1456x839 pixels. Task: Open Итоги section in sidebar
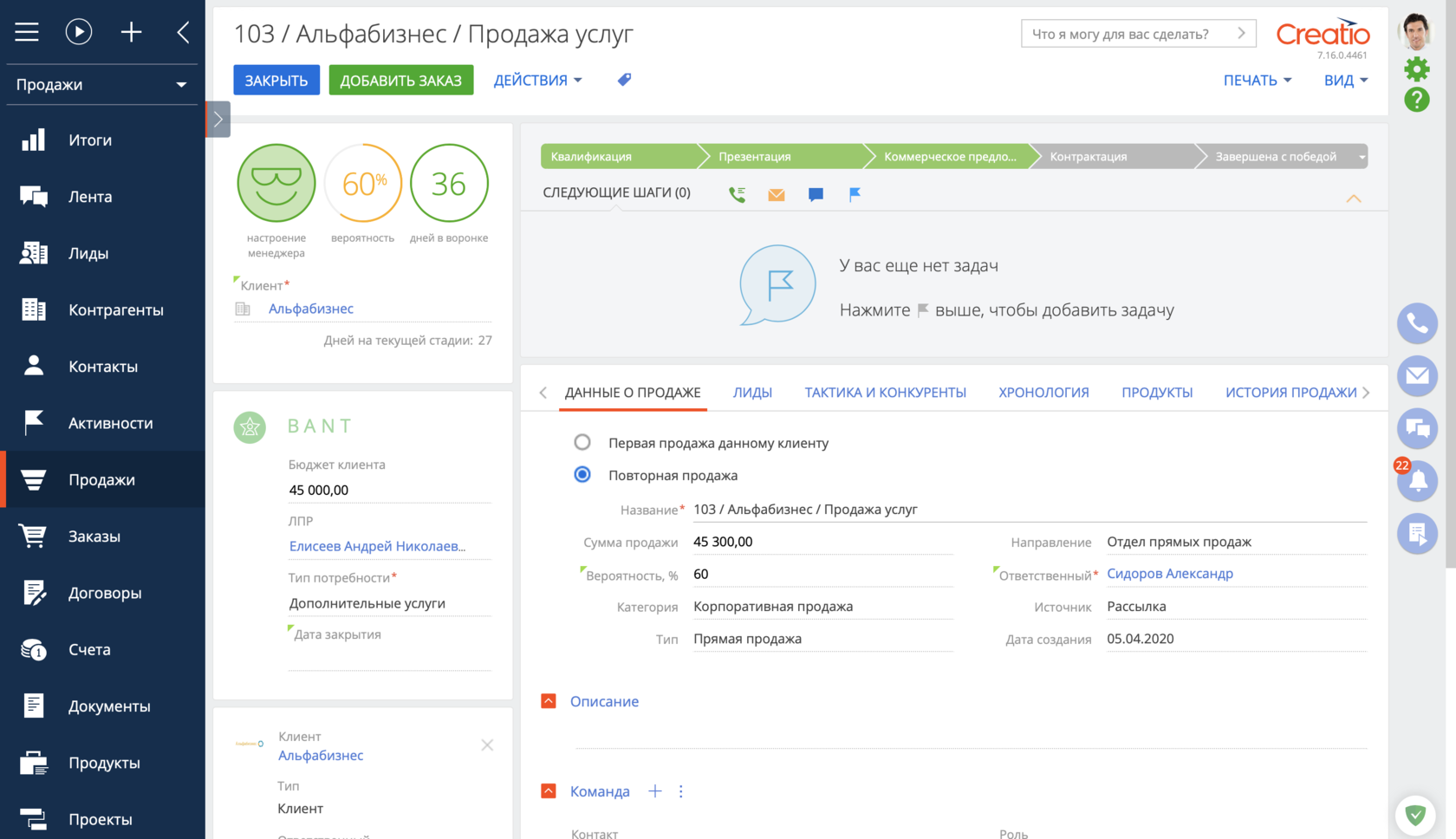click(102, 140)
